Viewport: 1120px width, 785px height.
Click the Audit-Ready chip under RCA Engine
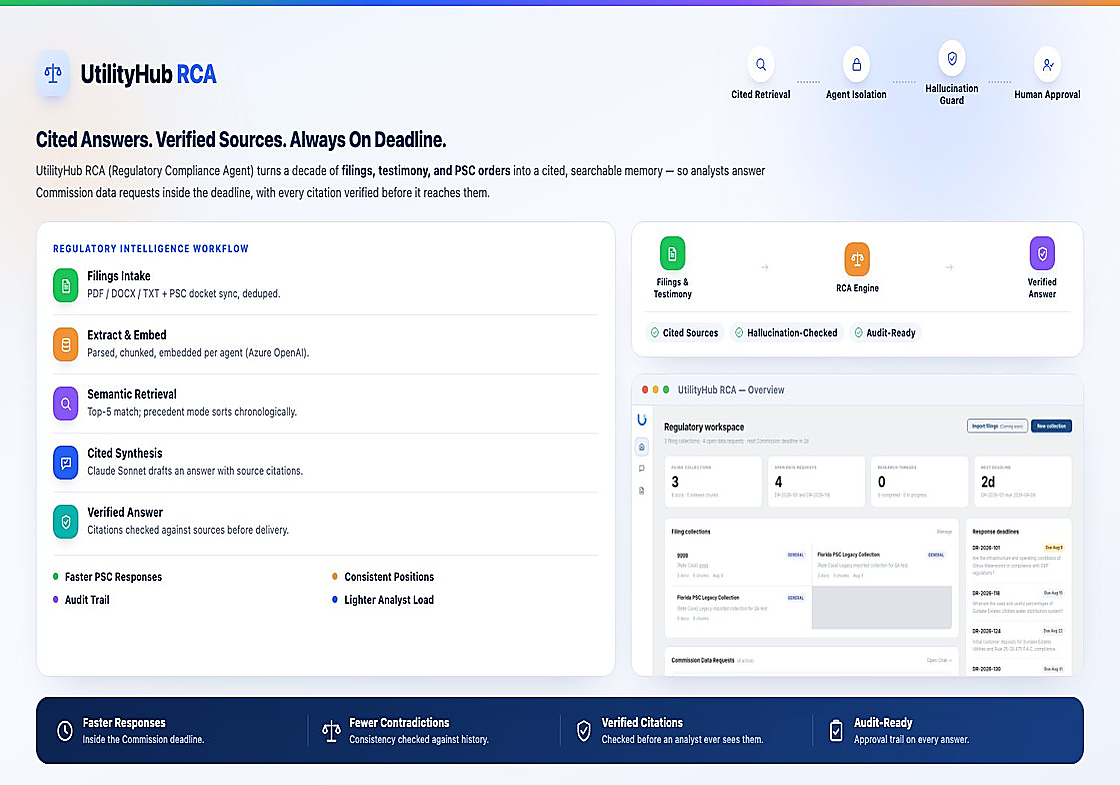pos(884,332)
